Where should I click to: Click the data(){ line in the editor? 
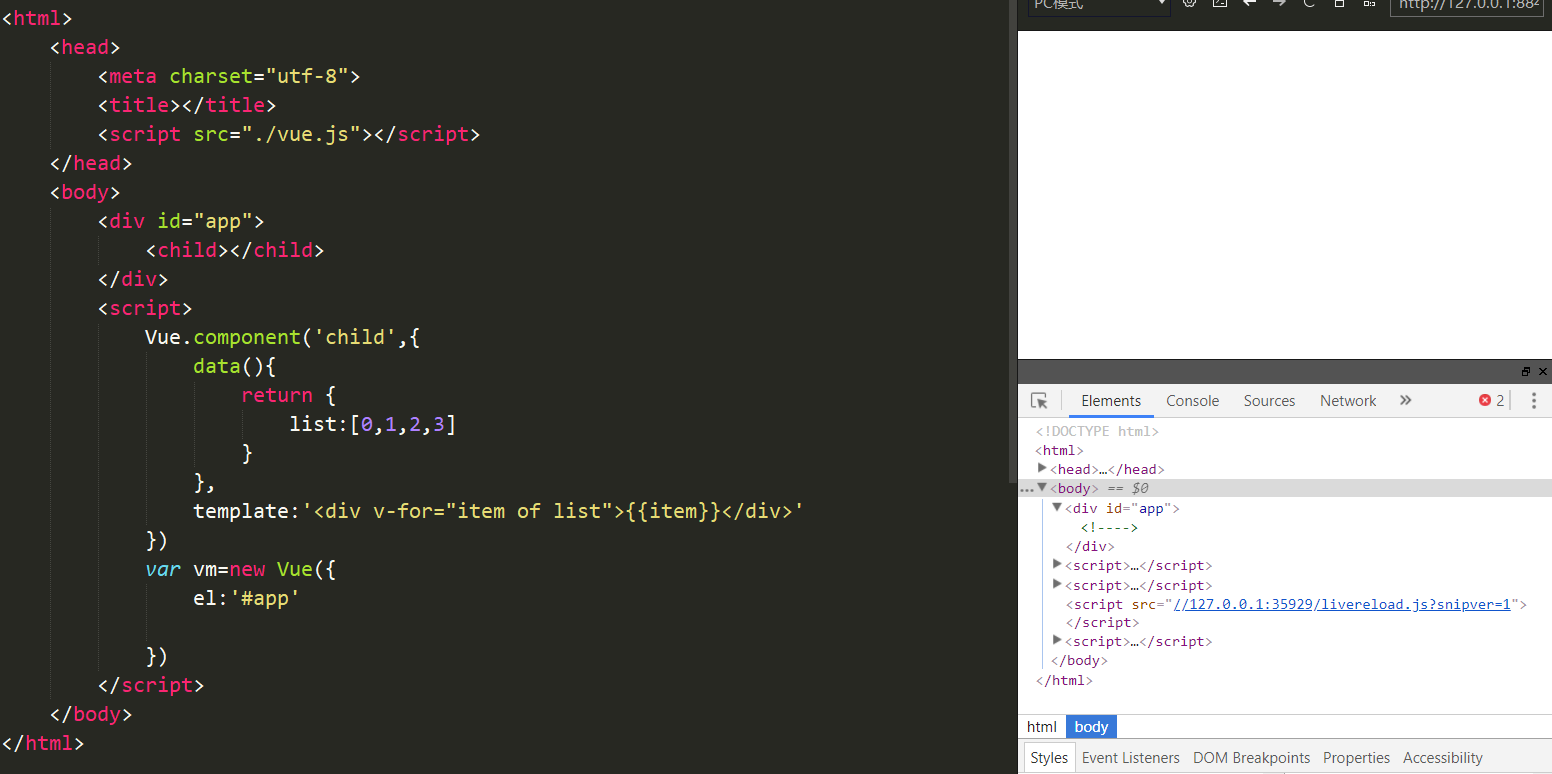pyautogui.click(x=234, y=366)
